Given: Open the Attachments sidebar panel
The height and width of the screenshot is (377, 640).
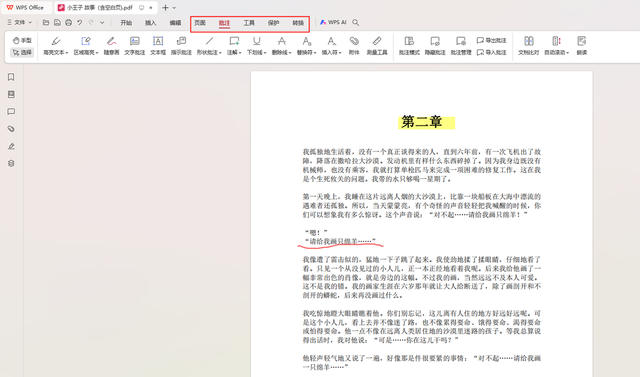Looking at the screenshot, I should (x=11, y=129).
